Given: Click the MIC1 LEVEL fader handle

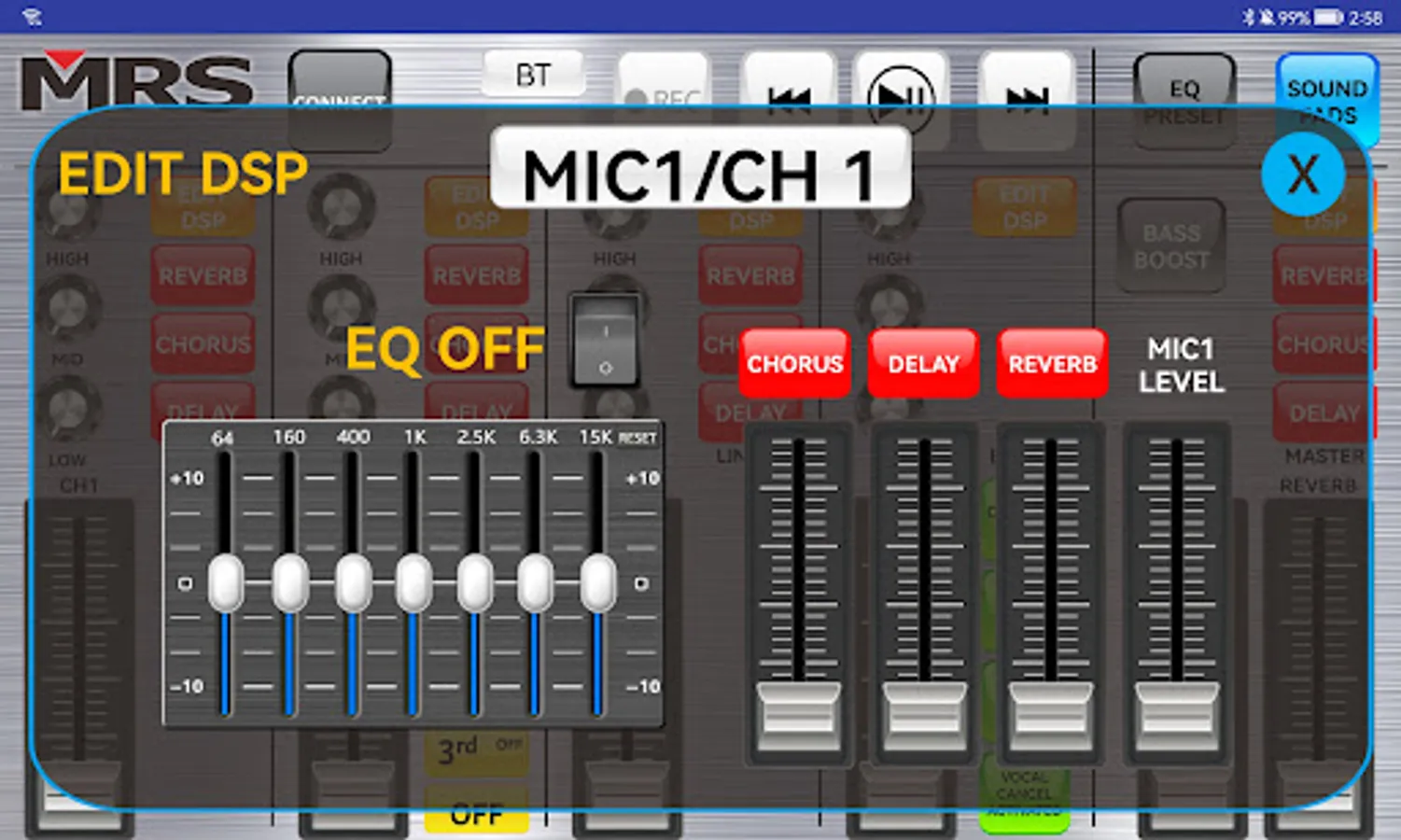Looking at the screenshot, I should click(x=1176, y=716).
